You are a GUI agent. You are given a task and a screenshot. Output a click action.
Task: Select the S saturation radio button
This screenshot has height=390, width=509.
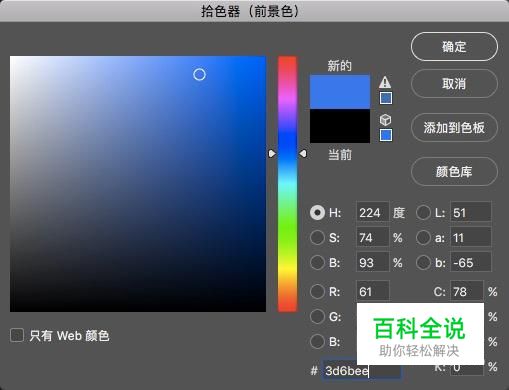click(317, 238)
